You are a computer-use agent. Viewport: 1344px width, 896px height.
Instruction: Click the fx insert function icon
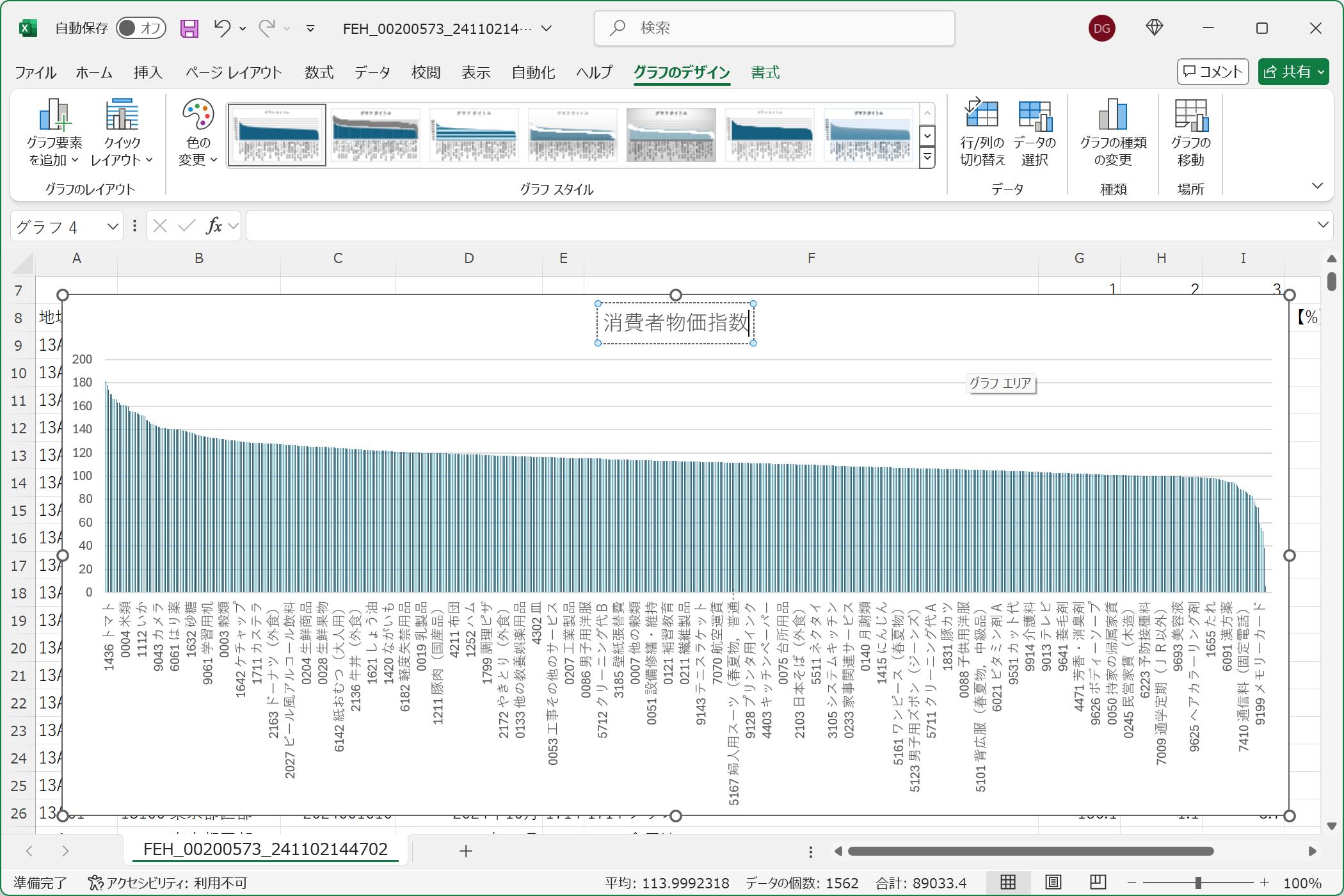click(214, 226)
